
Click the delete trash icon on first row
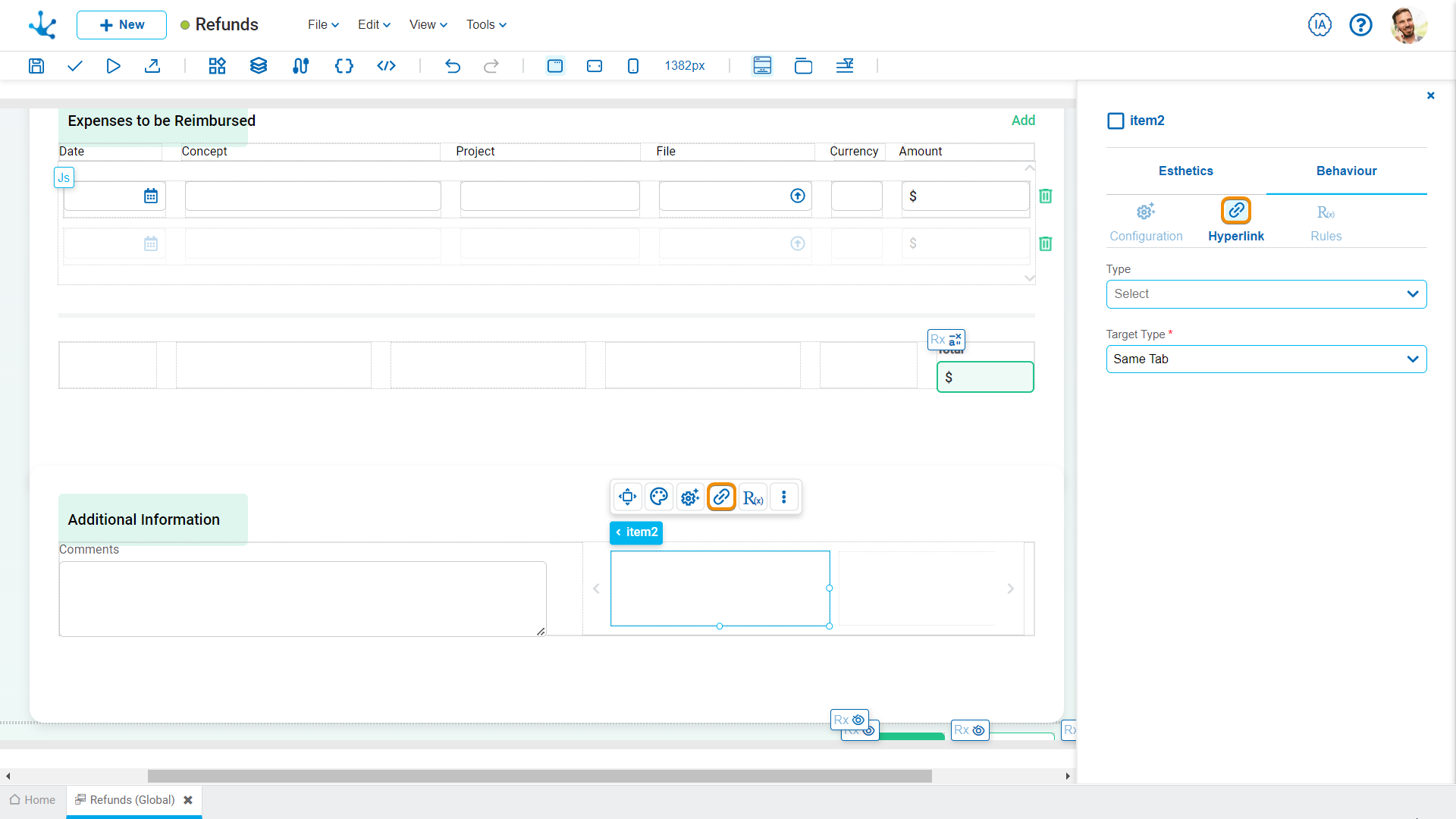1046,196
